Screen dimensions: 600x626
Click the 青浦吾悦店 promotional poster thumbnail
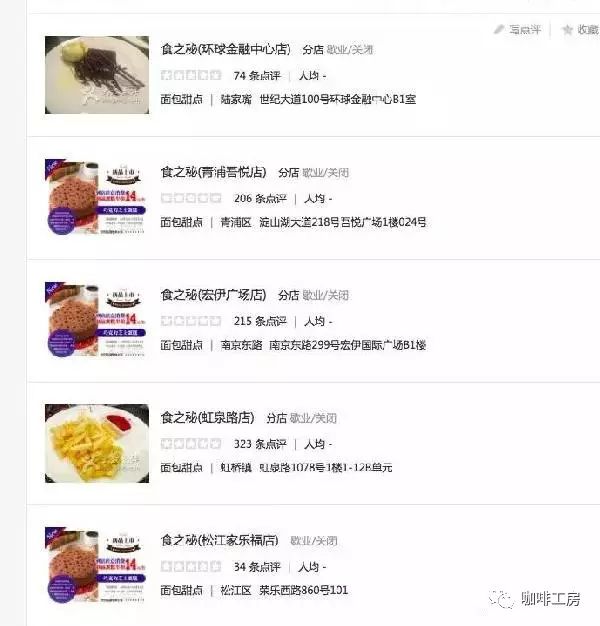(95, 197)
